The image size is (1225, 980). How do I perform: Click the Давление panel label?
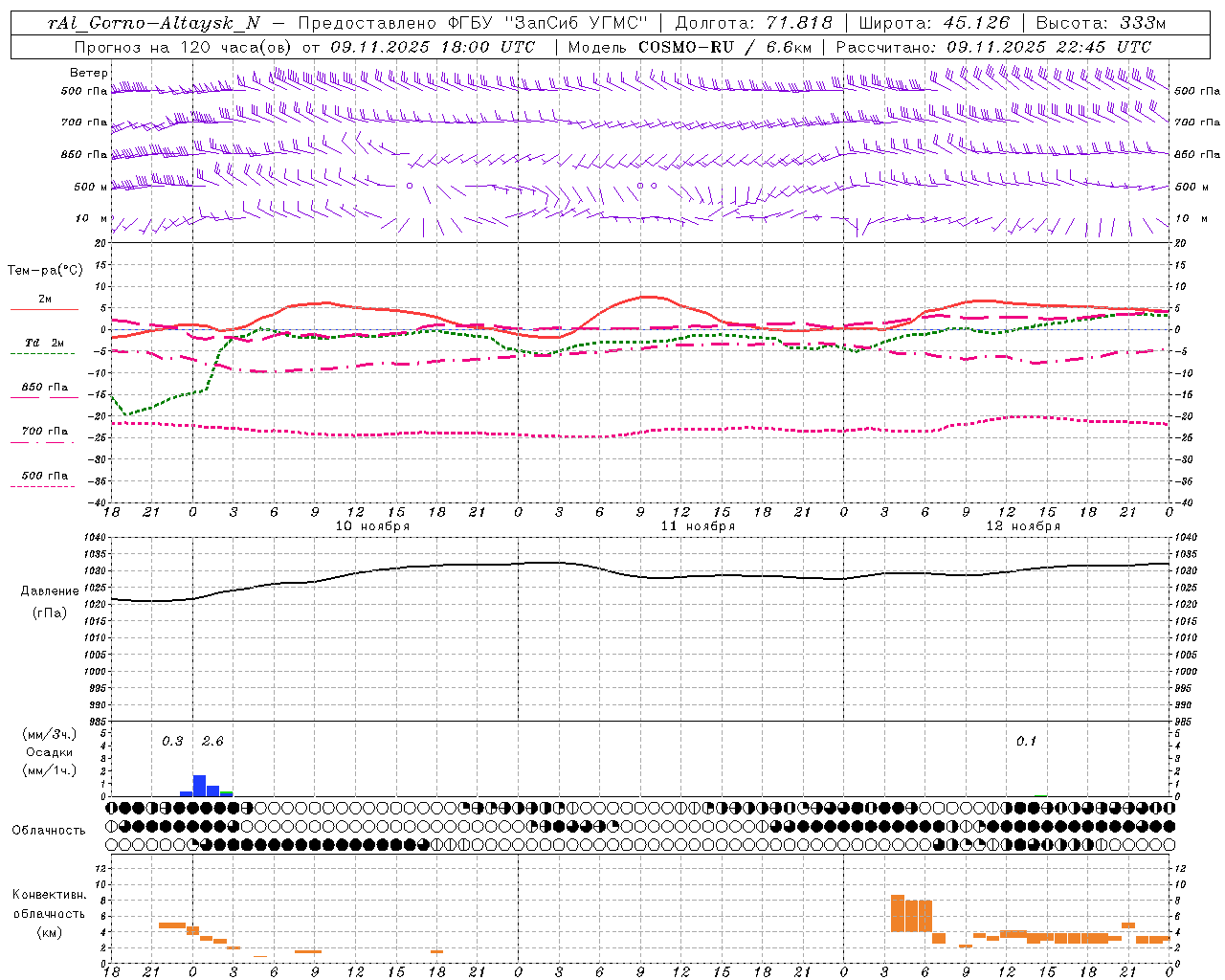click(x=50, y=591)
